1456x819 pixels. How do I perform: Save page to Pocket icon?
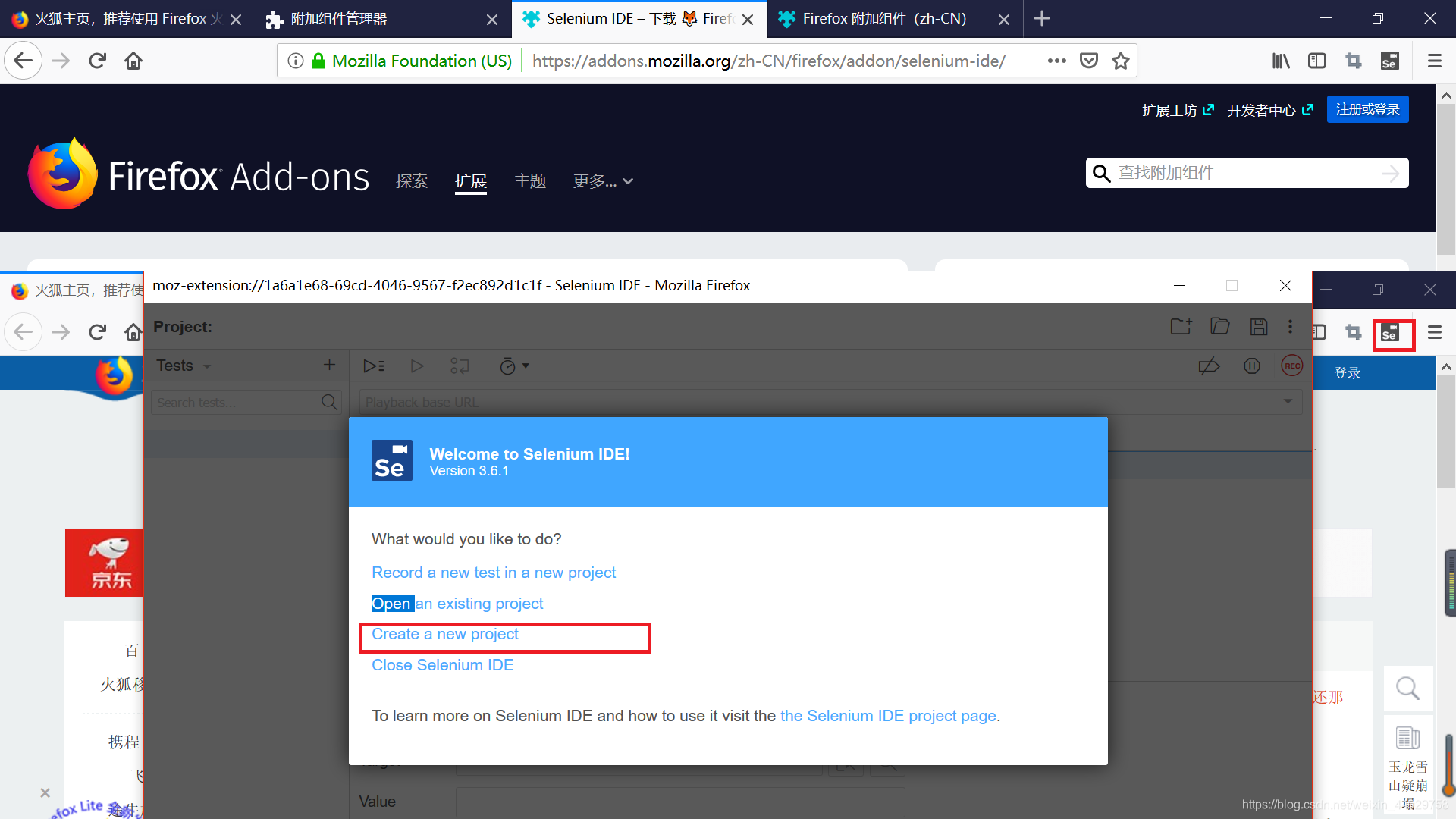click(x=1089, y=61)
